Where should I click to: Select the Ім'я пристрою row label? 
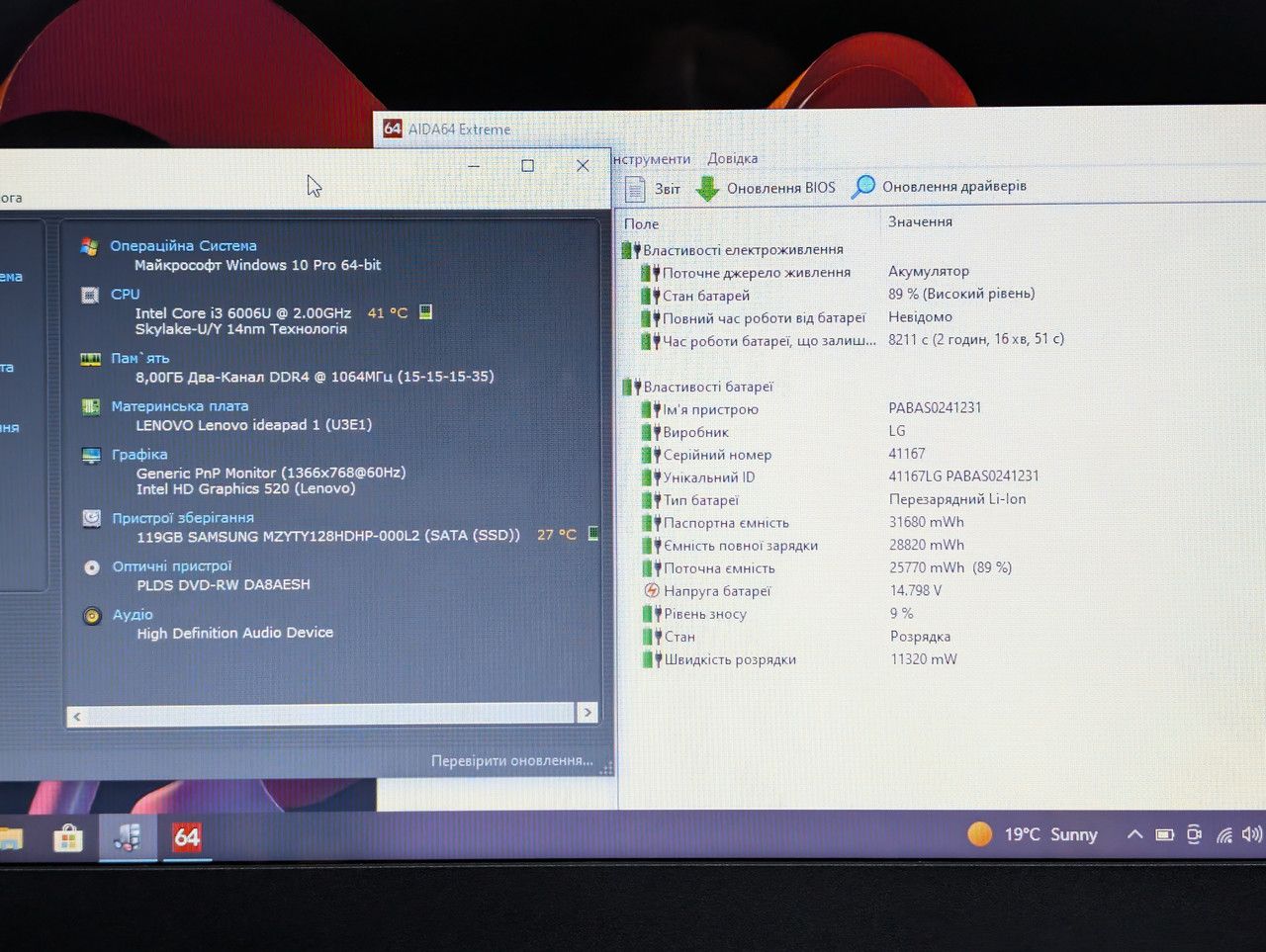(711, 409)
